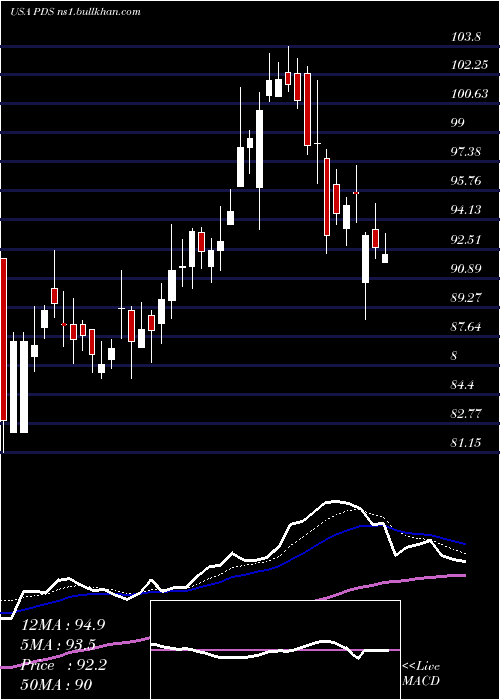Click the 94.13 price axis label
This screenshot has width=500, height=700.
click(466, 210)
